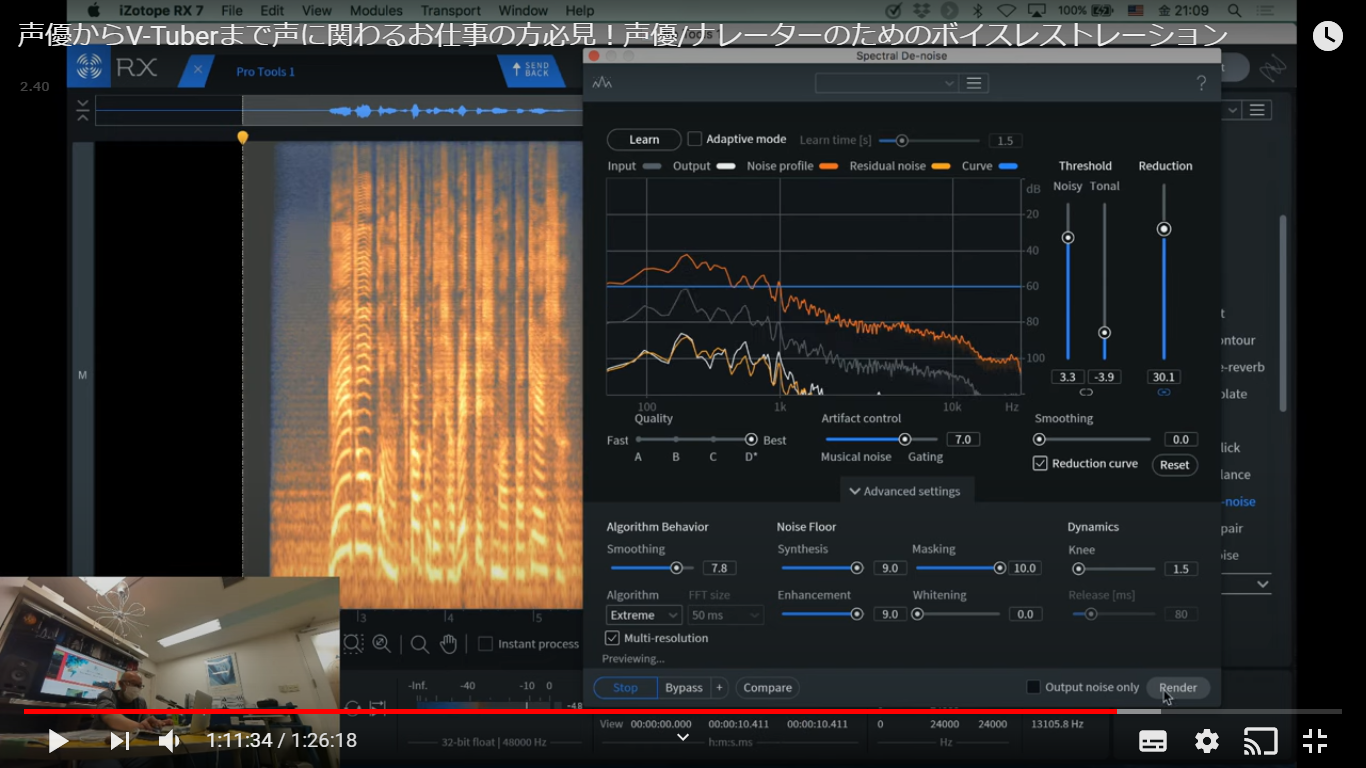Open the Transport menu

click(450, 10)
